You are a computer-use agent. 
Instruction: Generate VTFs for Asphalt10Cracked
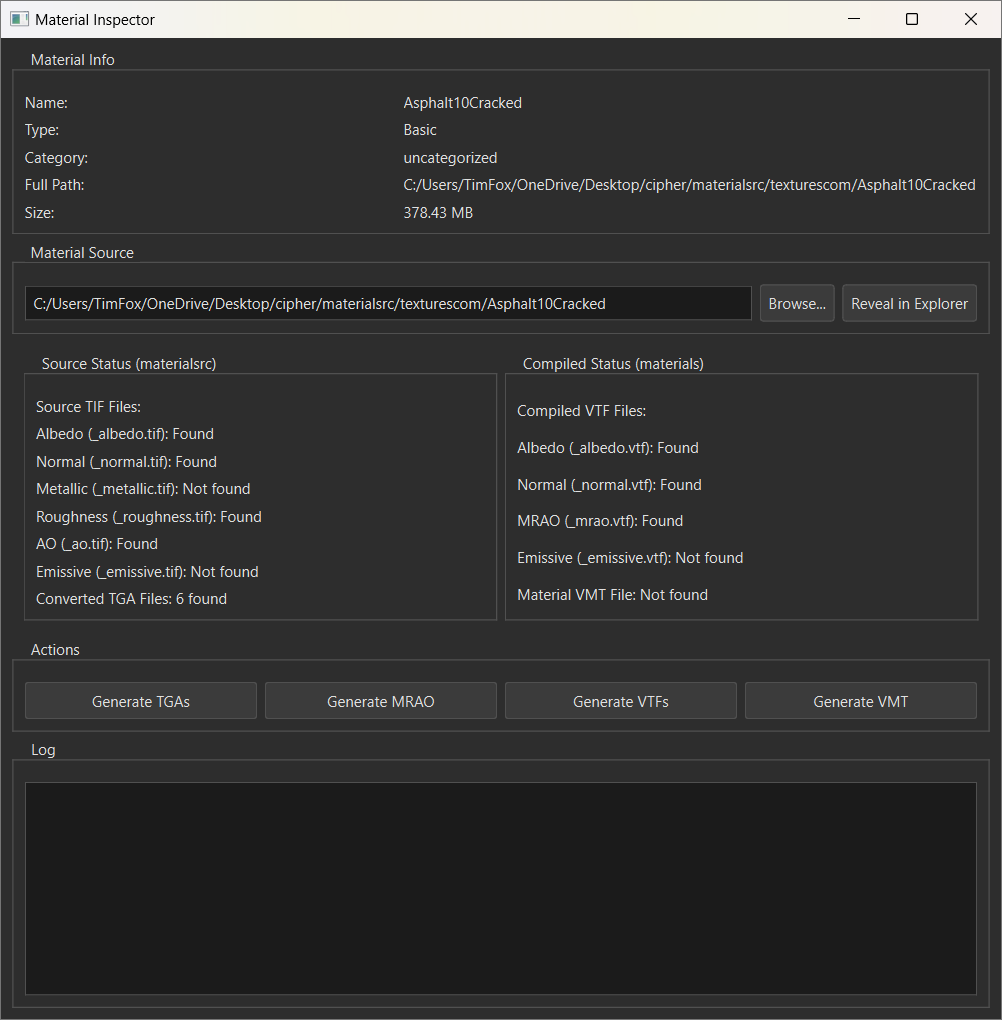coord(620,700)
